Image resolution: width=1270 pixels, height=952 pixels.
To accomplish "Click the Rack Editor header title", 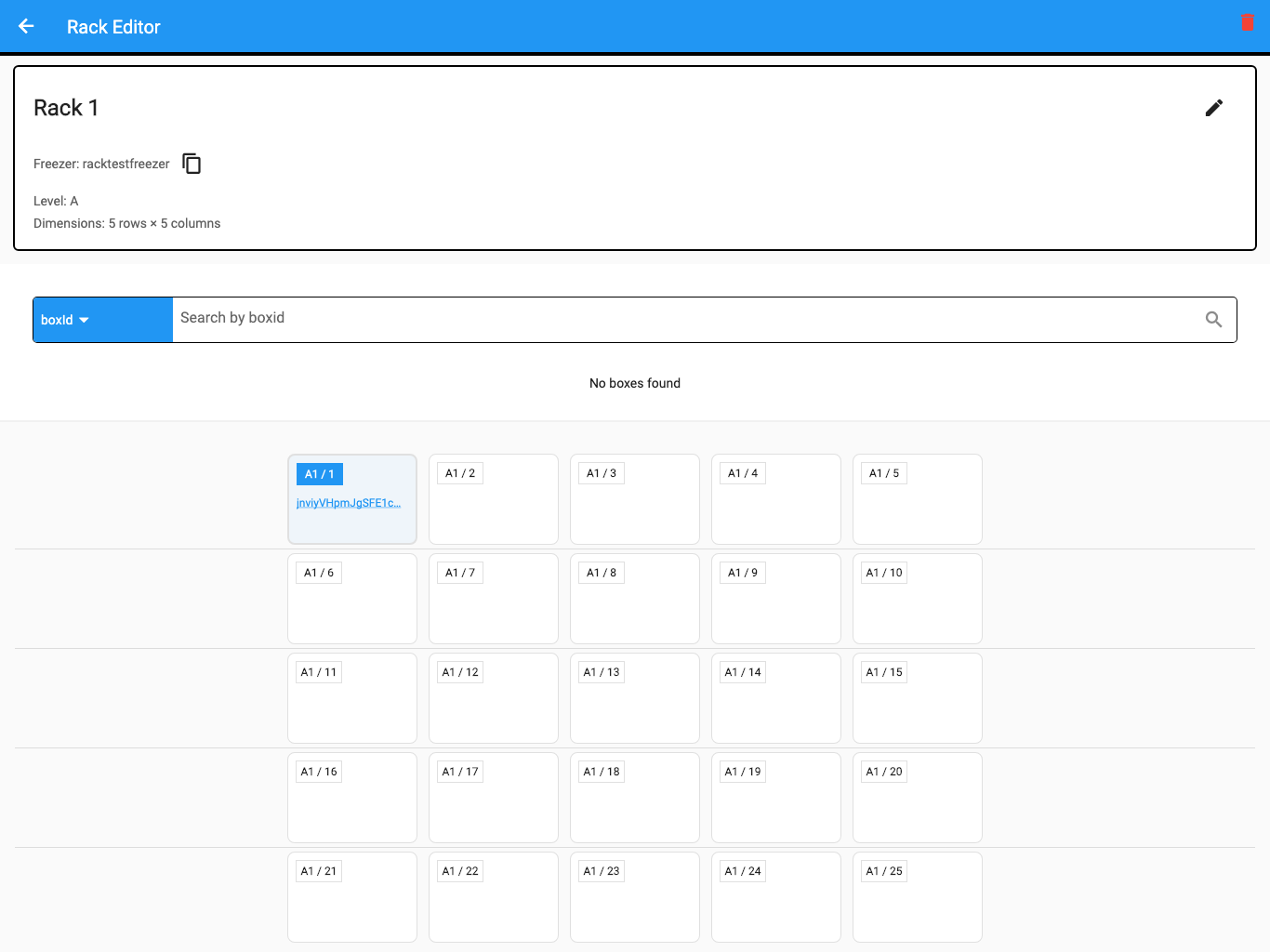I will (x=113, y=27).
